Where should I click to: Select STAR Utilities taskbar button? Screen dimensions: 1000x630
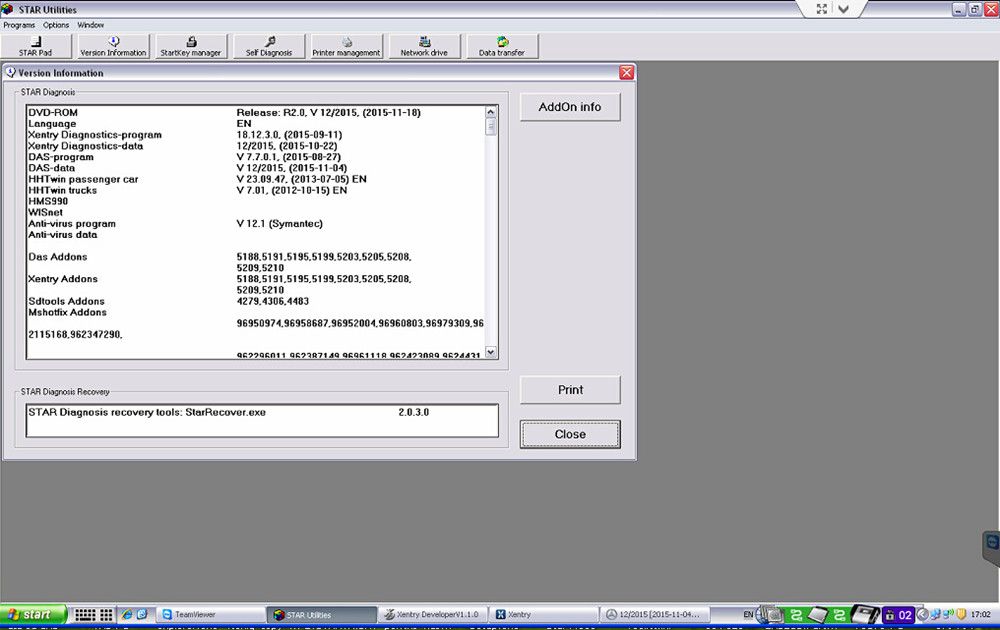pyautogui.click(x=321, y=615)
